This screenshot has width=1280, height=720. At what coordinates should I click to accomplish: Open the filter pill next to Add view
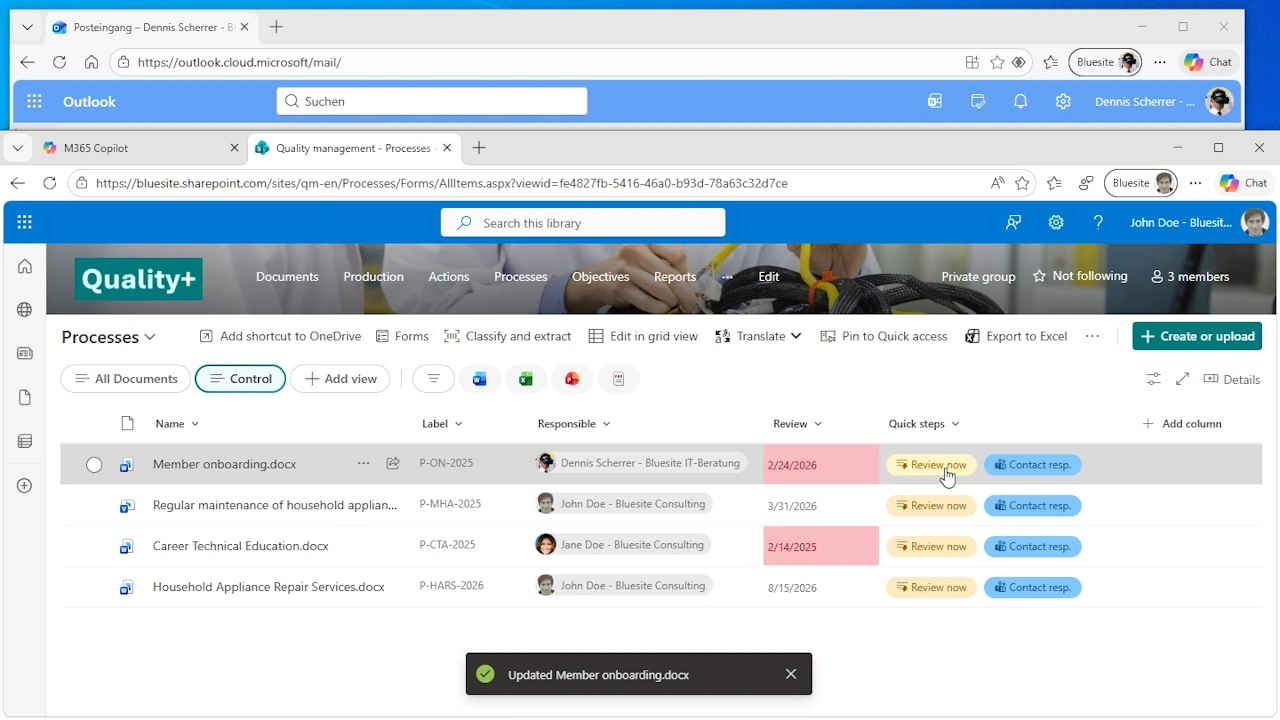click(x=433, y=379)
